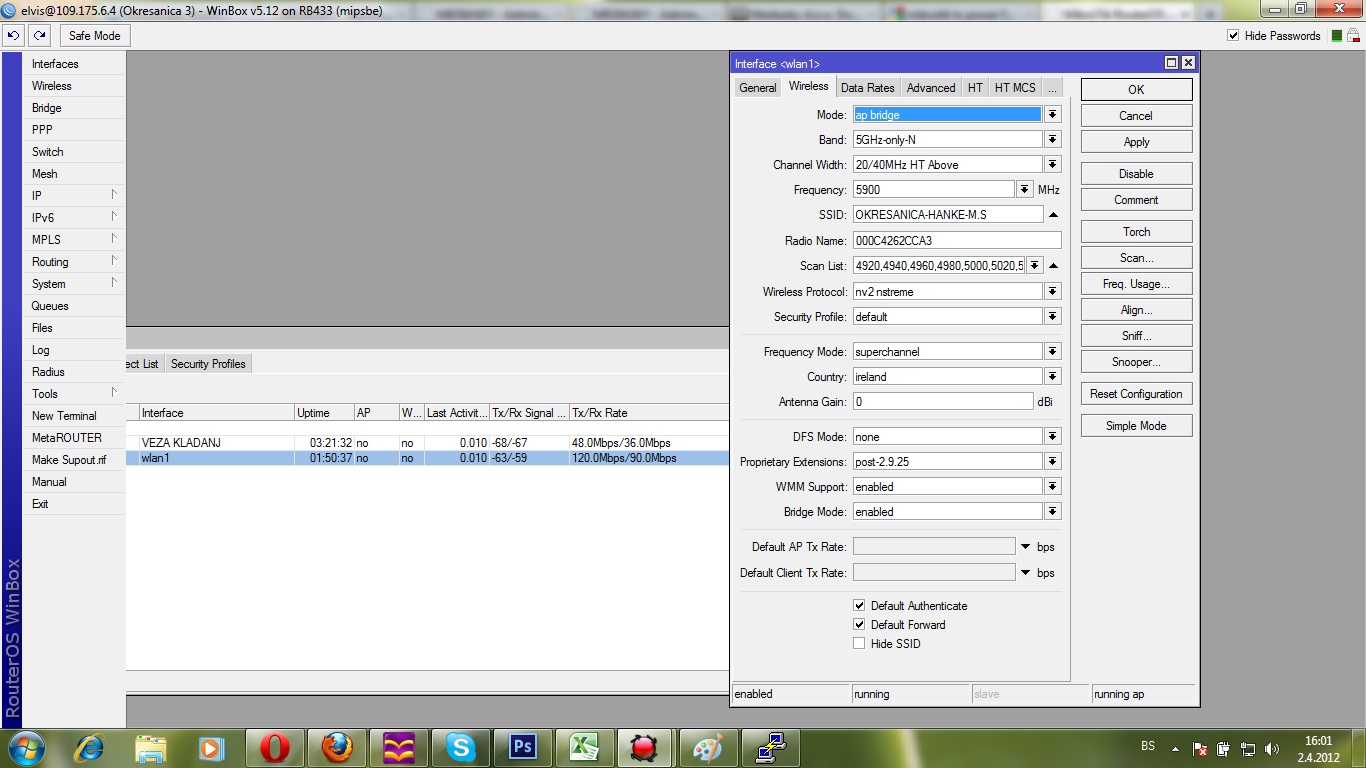
Task: Toggle the Hide Passwords checkbox
Action: 1233,36
